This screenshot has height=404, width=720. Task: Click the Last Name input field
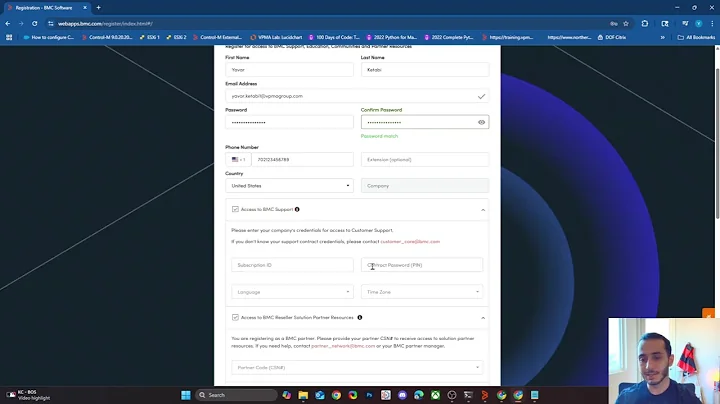[x=425, y=70]
